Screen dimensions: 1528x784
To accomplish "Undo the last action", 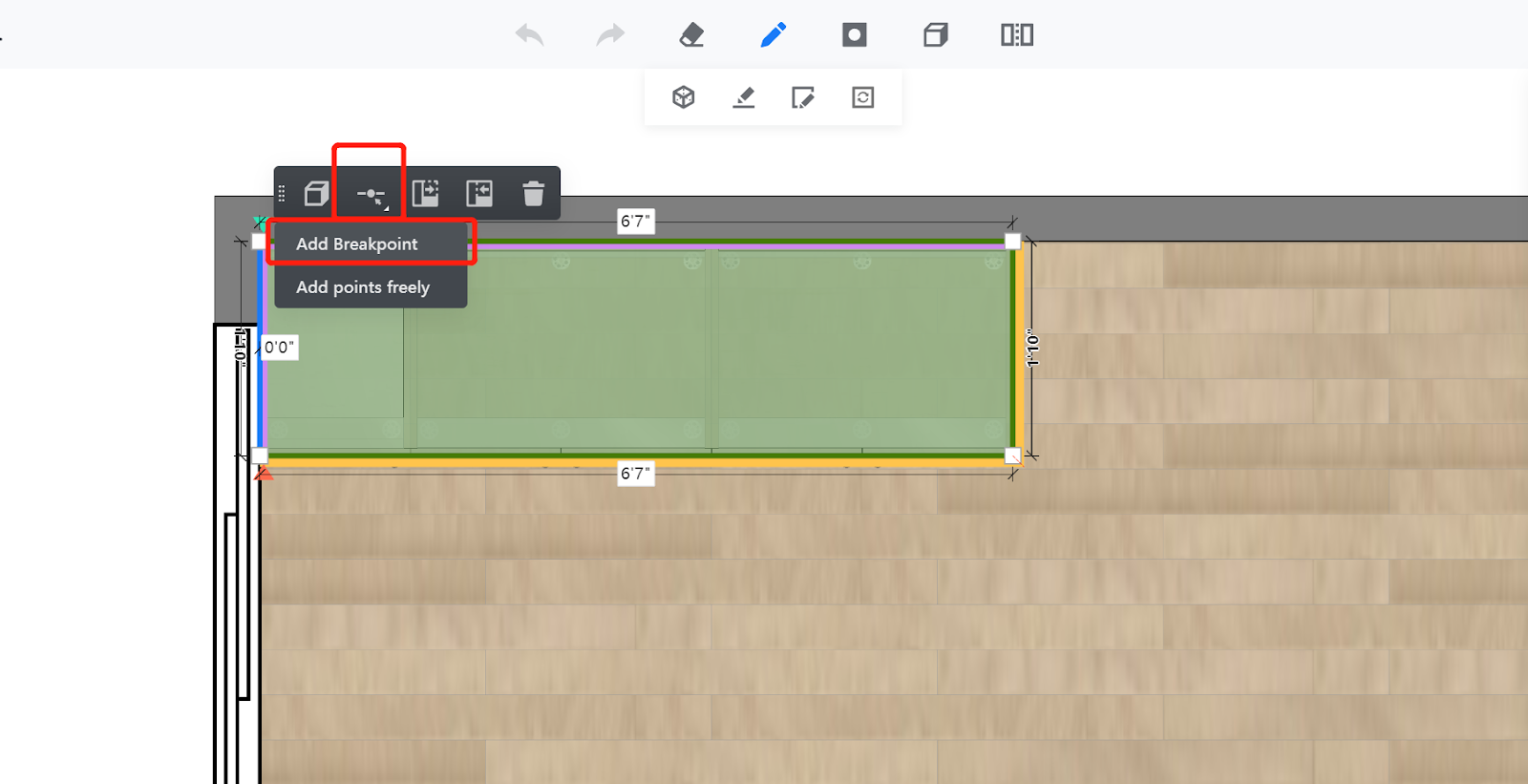I will [x=529, y=35].
